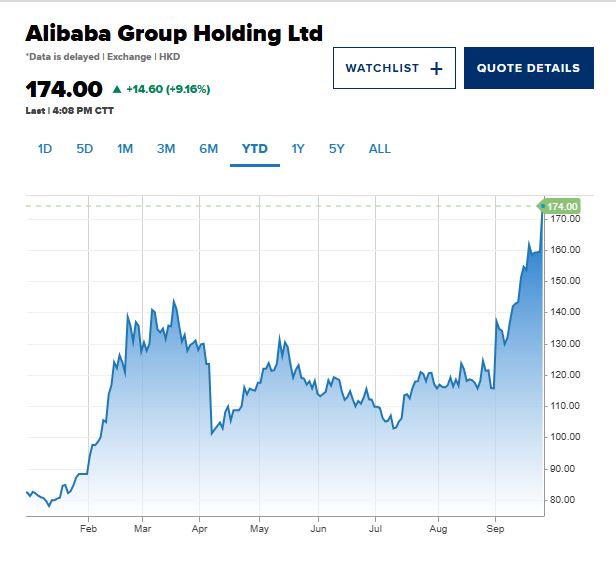The image size is (616, 562).
Task: Select the 3M time range
Action: tap(166, 149)
